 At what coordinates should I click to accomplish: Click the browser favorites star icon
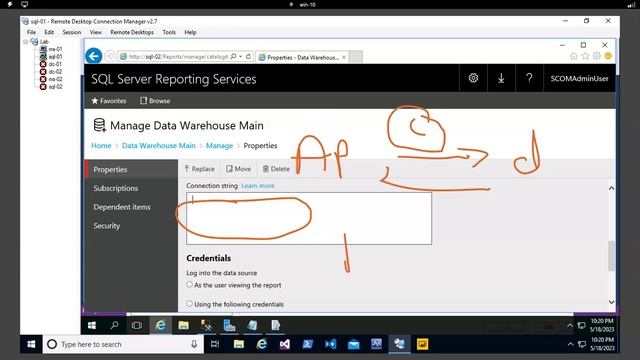(585, 56)
